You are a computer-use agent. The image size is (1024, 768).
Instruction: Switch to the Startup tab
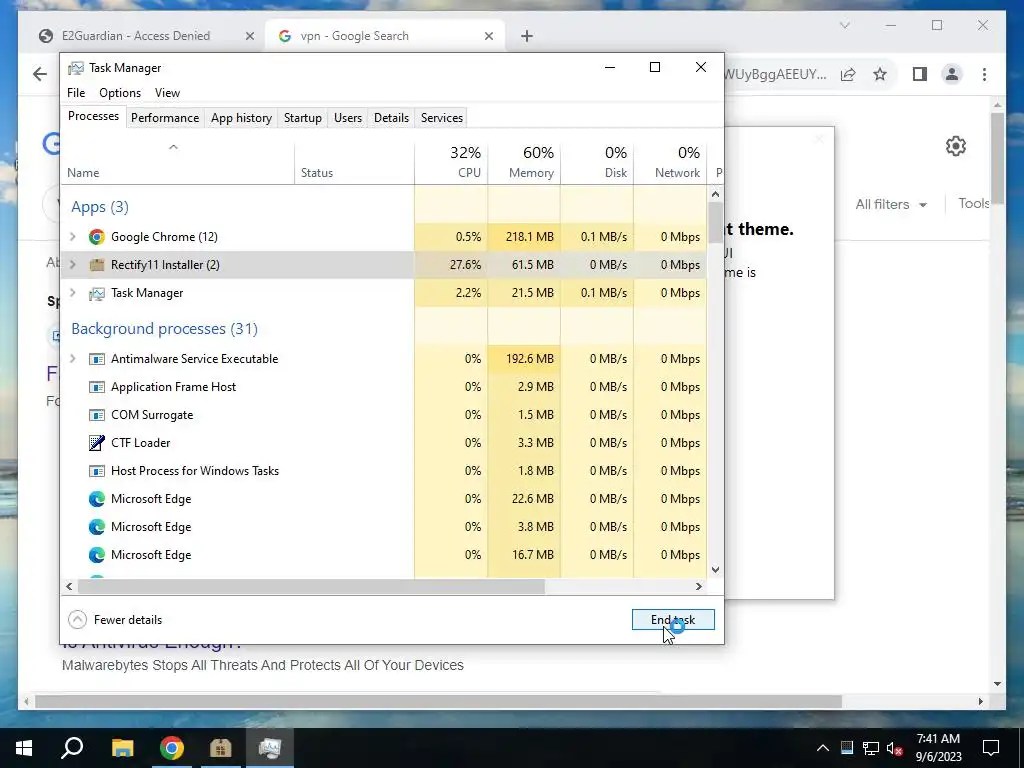[302, 118]
